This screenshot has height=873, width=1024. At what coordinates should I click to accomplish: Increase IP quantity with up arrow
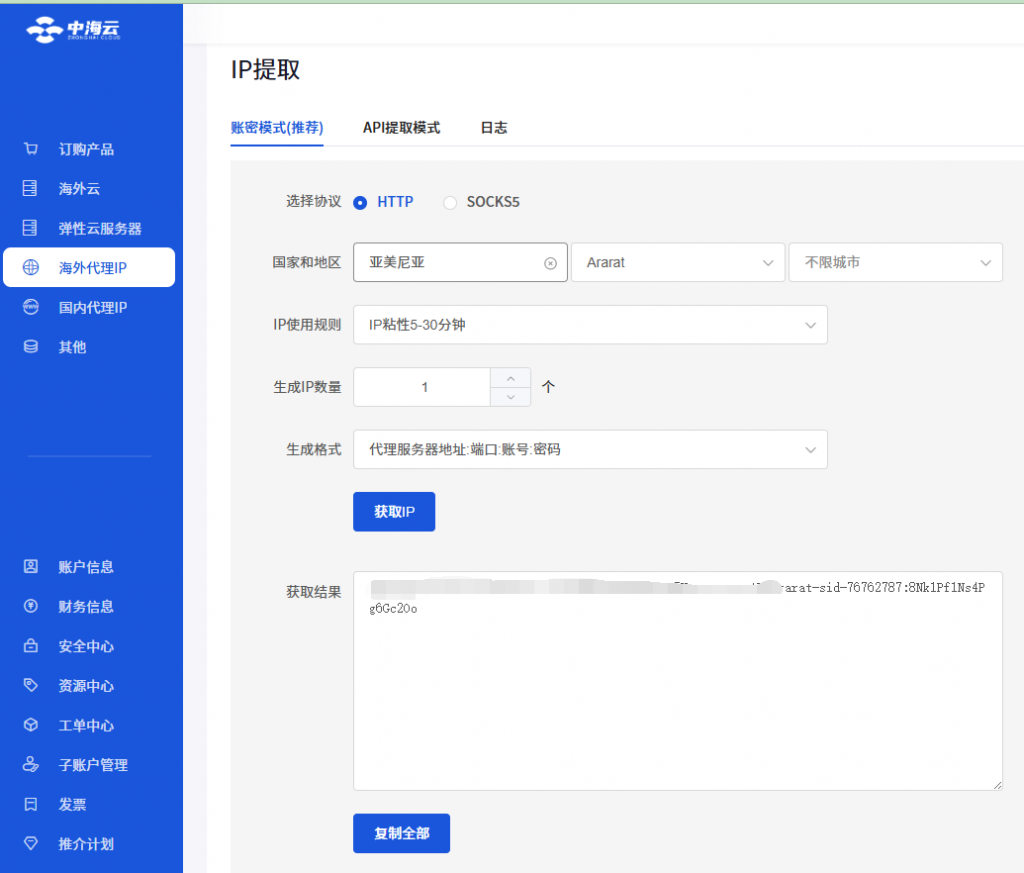pos(511,377)
